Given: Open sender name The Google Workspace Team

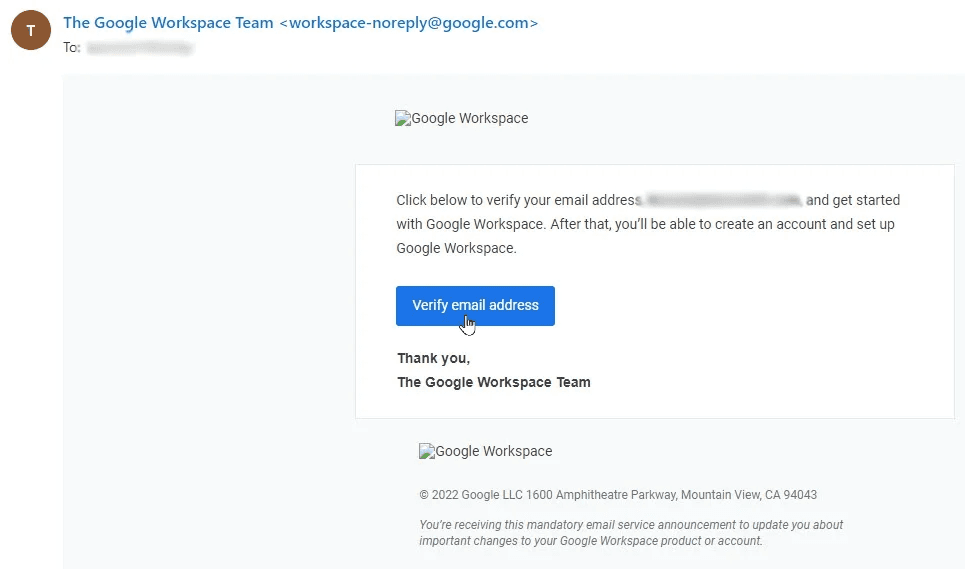Looking at the screenshot, I should 168,23.
